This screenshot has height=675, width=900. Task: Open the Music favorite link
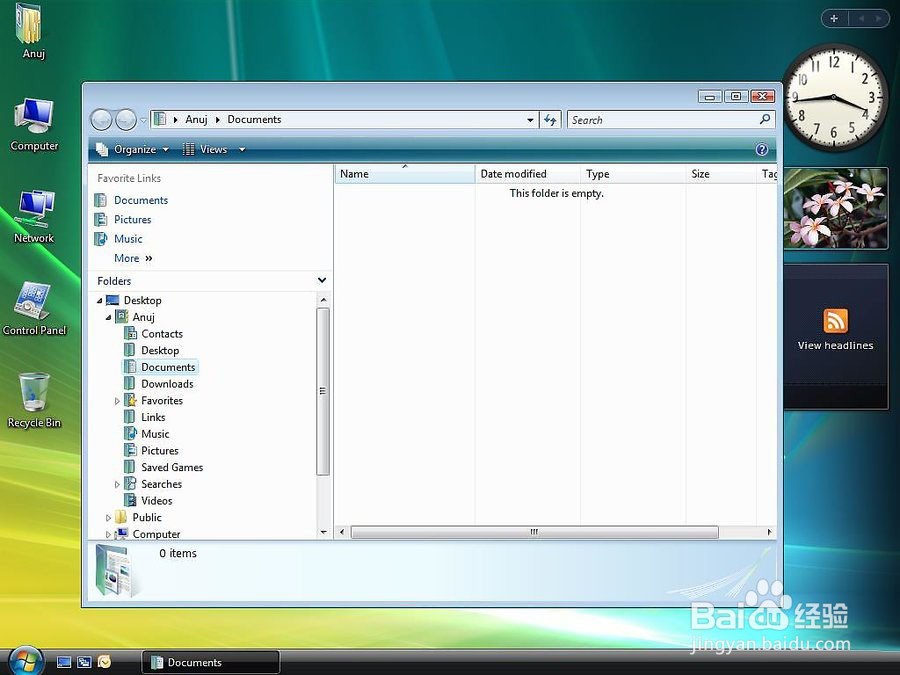click(128, 239)
